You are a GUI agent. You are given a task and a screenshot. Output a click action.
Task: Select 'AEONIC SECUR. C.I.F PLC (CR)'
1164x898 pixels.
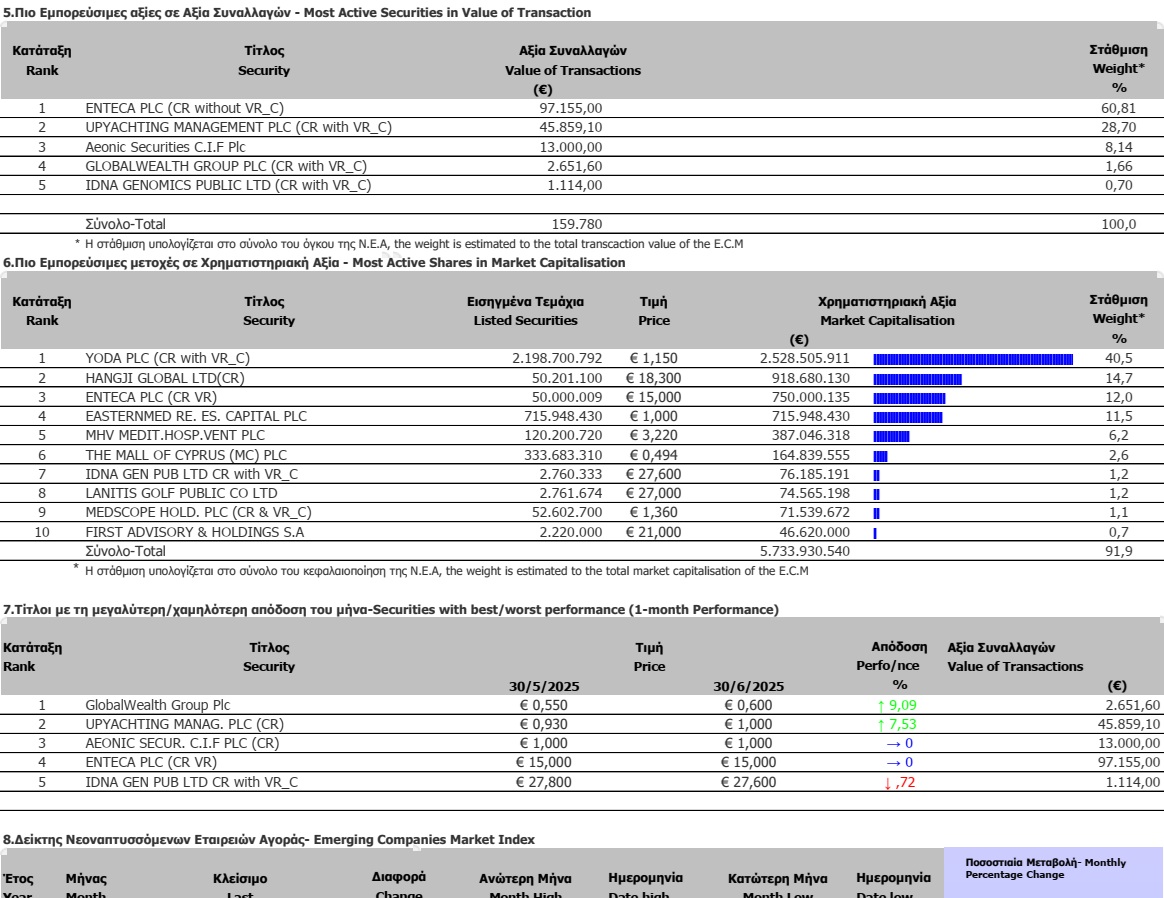tap(182, 744)
